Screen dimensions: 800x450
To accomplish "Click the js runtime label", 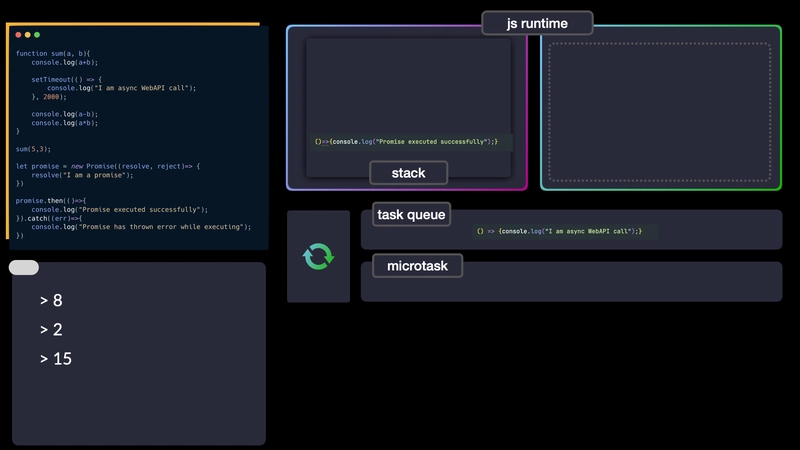I will [x=537, y=23].
